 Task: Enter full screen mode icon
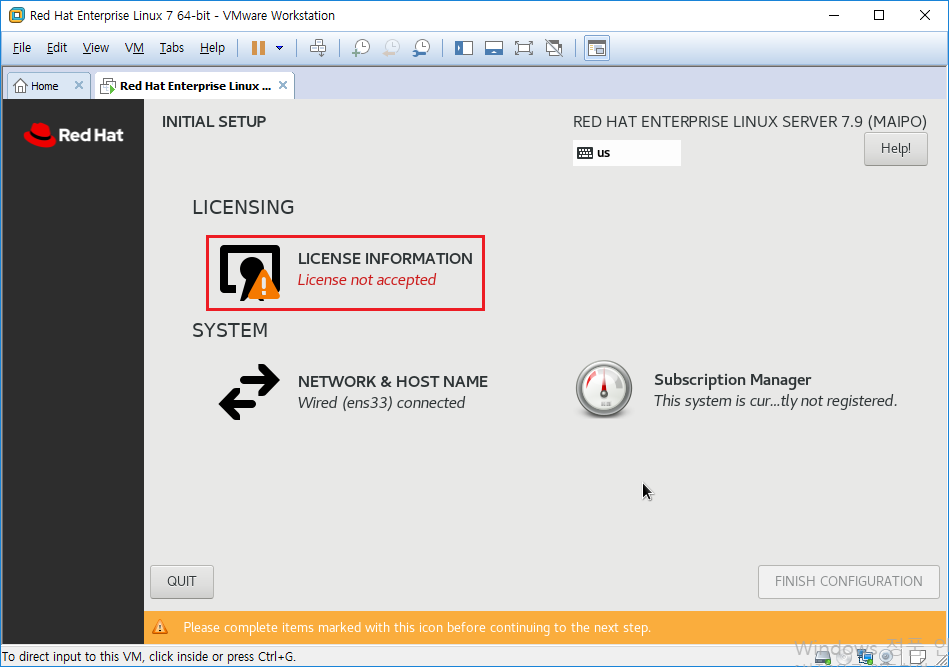pos(524,48)
